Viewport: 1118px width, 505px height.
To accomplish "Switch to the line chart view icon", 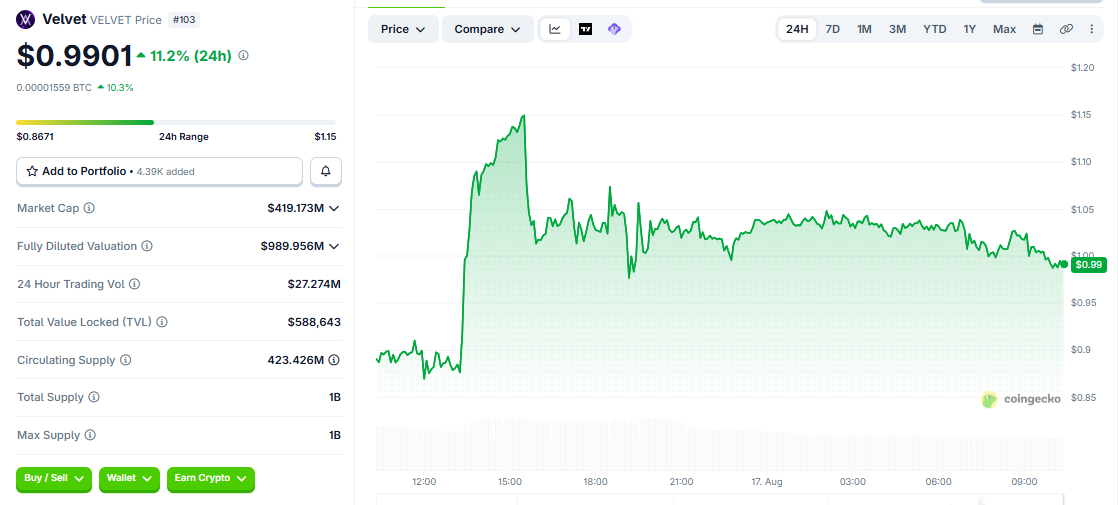I will (555, 29).
